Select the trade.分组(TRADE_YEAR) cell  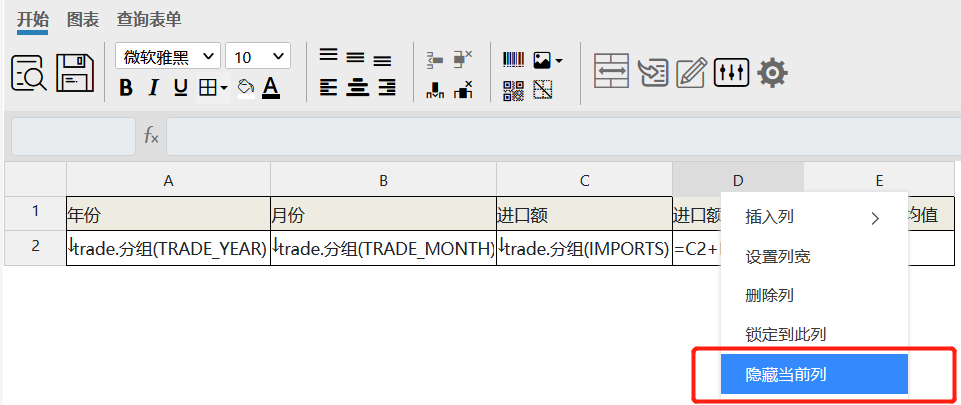[168, 248]
